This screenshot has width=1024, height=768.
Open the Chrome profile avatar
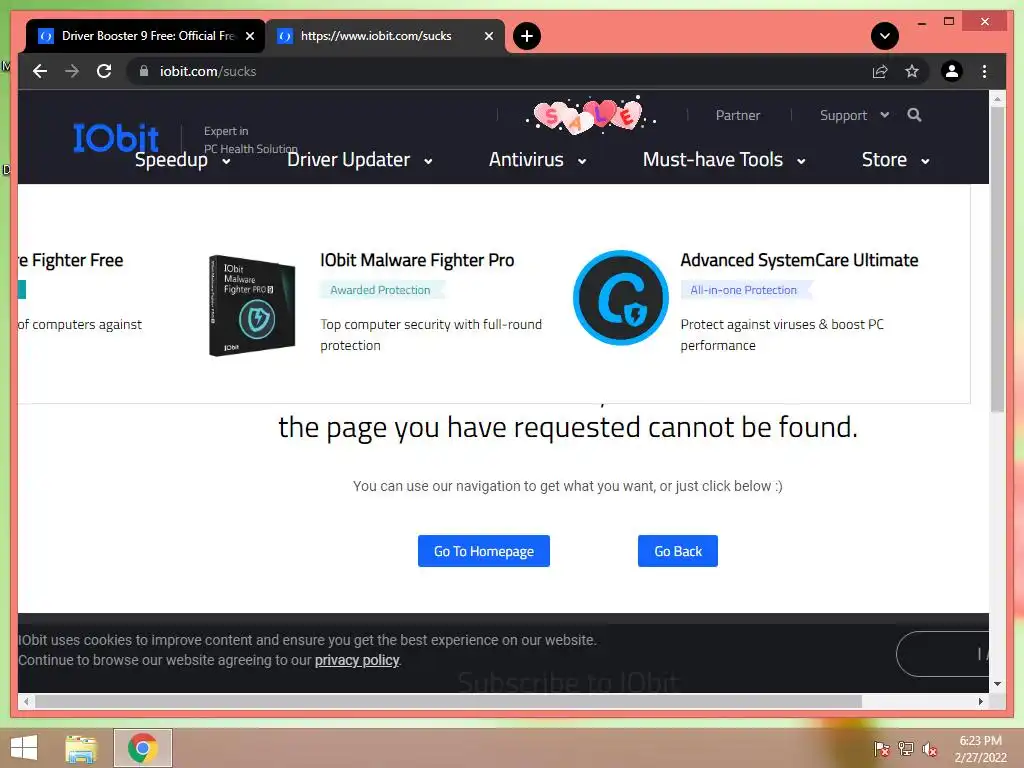click(x=952, y=71)
